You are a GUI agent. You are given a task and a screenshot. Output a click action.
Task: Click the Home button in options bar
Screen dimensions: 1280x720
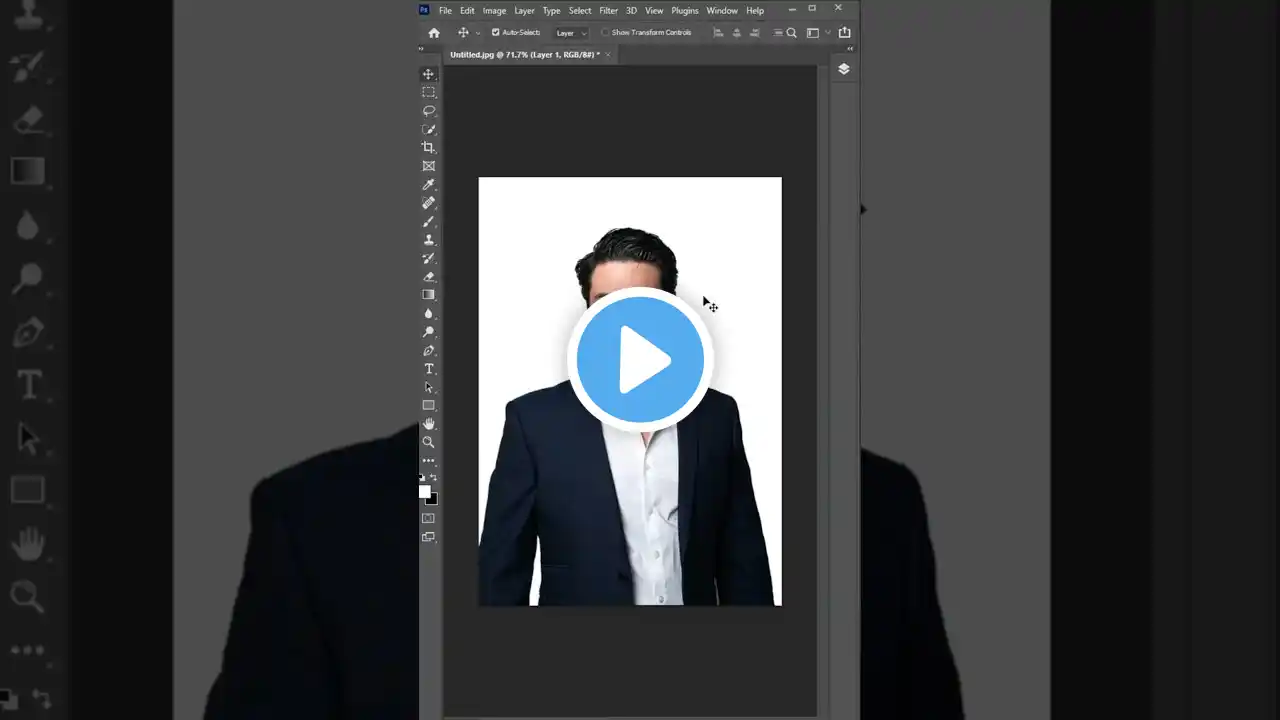pos(434,33)
